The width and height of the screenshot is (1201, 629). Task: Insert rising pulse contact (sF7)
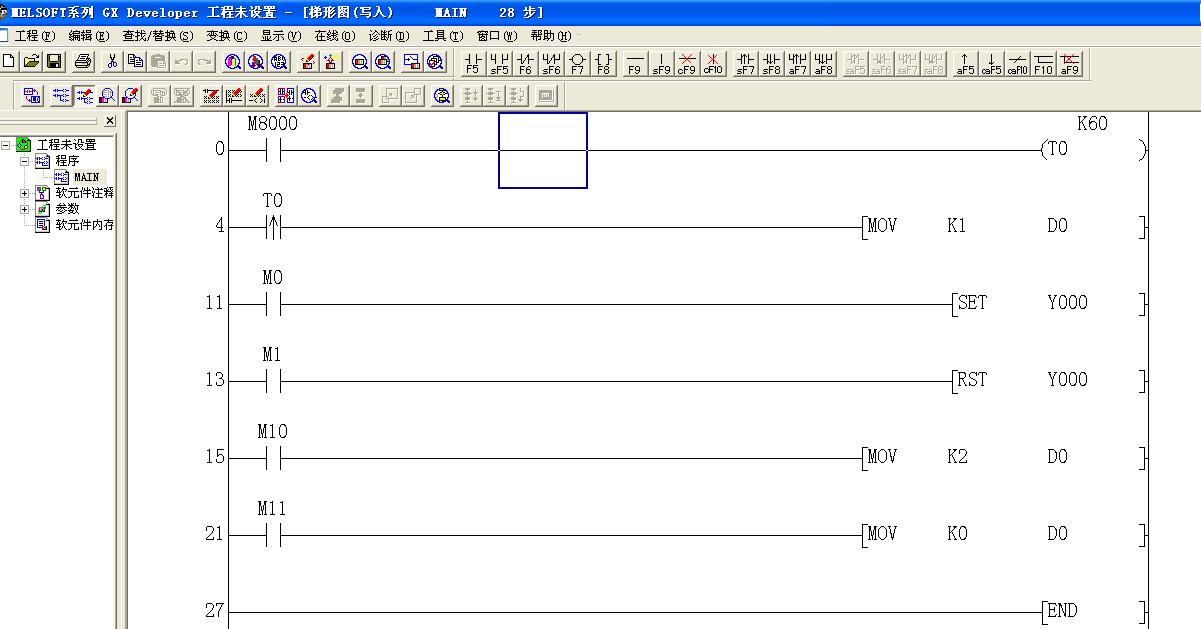click(745, 64)
